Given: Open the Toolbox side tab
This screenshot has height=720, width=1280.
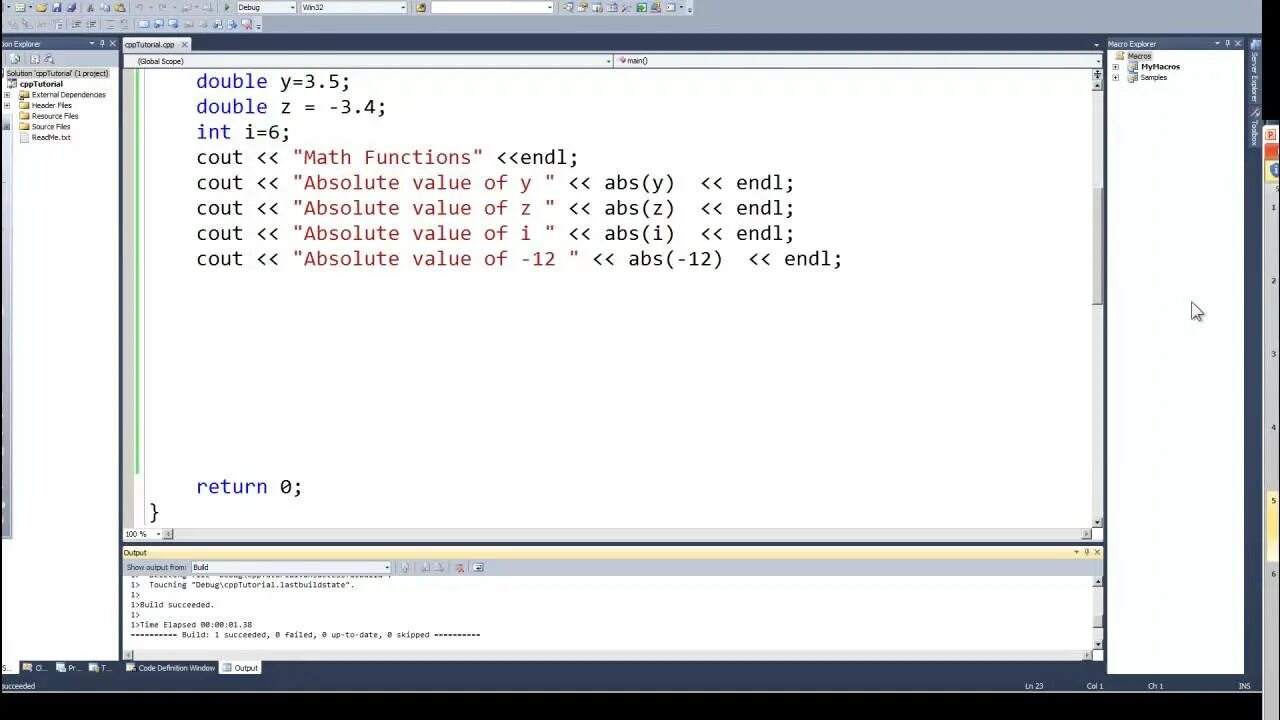Looking at the screenshot, I should tap(1253, 125).
